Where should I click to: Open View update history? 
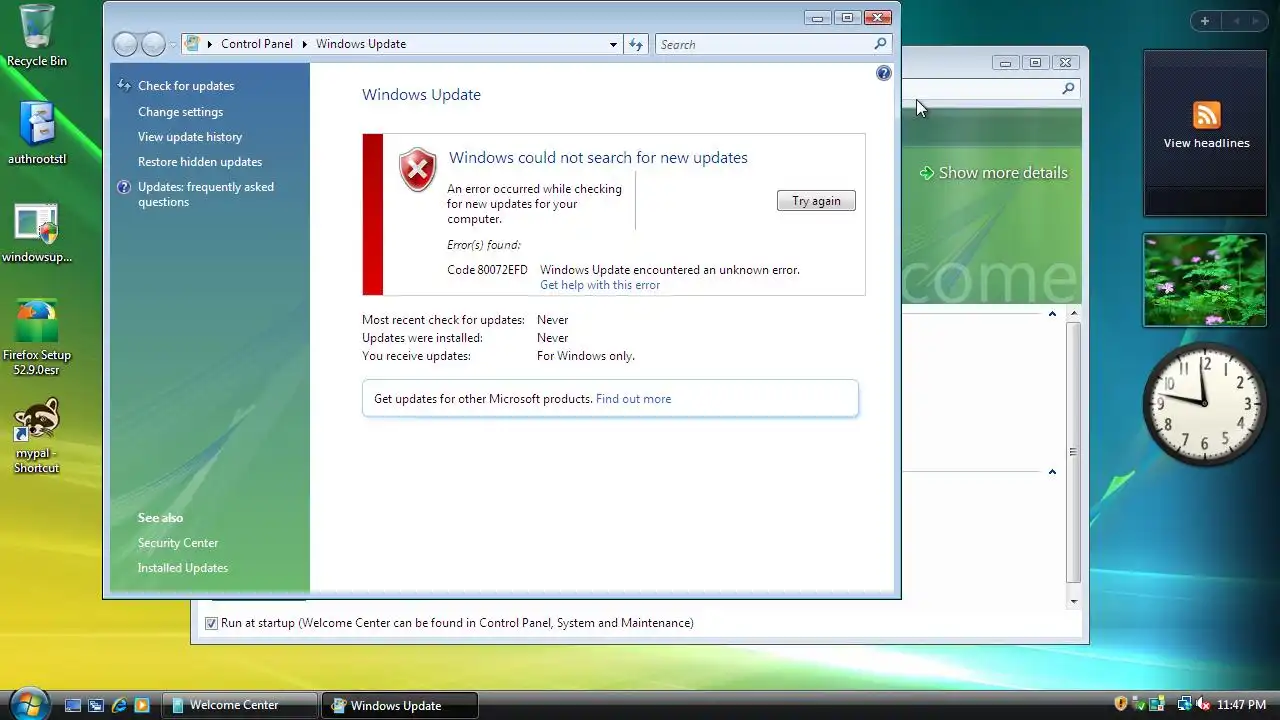point(190,137)
